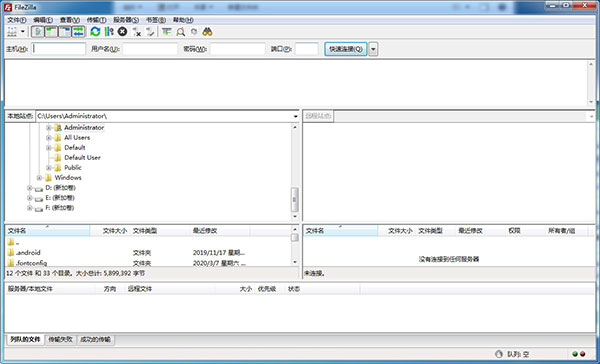Screen dimensions: 600x364
Task: Open directory listing filters dialog
Action: tap(166, 32)
